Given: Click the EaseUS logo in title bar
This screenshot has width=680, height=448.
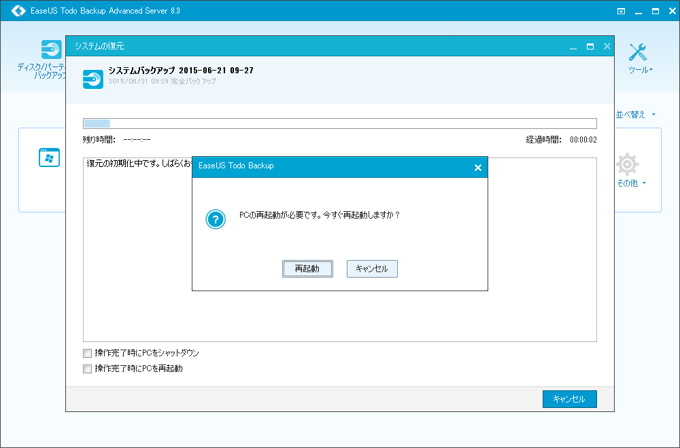Looking at the screenshot, I should click(18, 10).
